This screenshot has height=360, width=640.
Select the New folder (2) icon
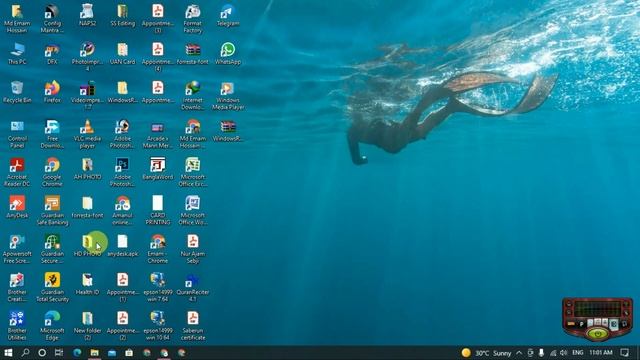tap(87, 326)
